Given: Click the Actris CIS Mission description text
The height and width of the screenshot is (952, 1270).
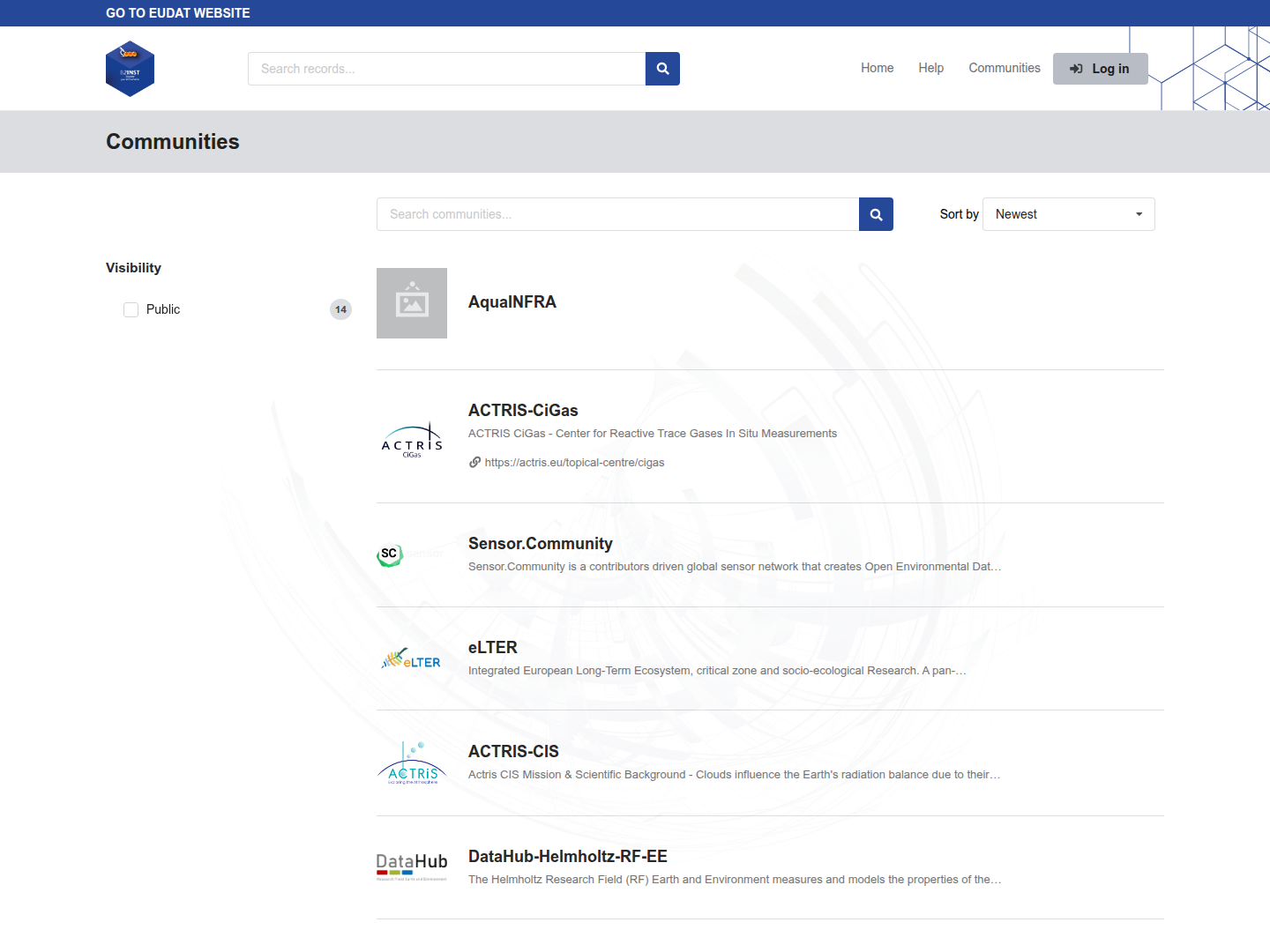Looking at the screenshot, I should pyautogui.click(x=734, y=775).
